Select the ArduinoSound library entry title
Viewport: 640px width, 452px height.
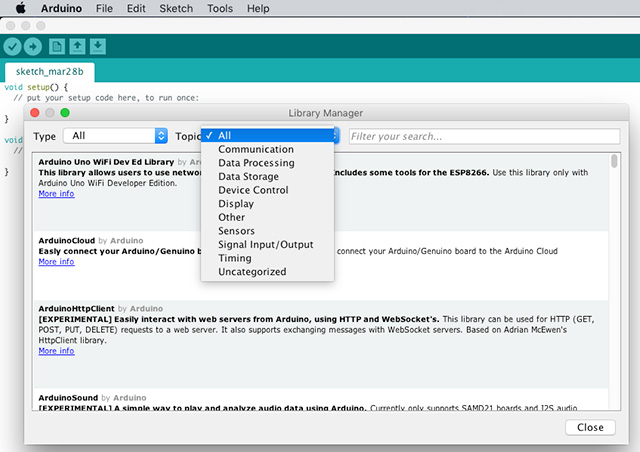coord(68,398)
